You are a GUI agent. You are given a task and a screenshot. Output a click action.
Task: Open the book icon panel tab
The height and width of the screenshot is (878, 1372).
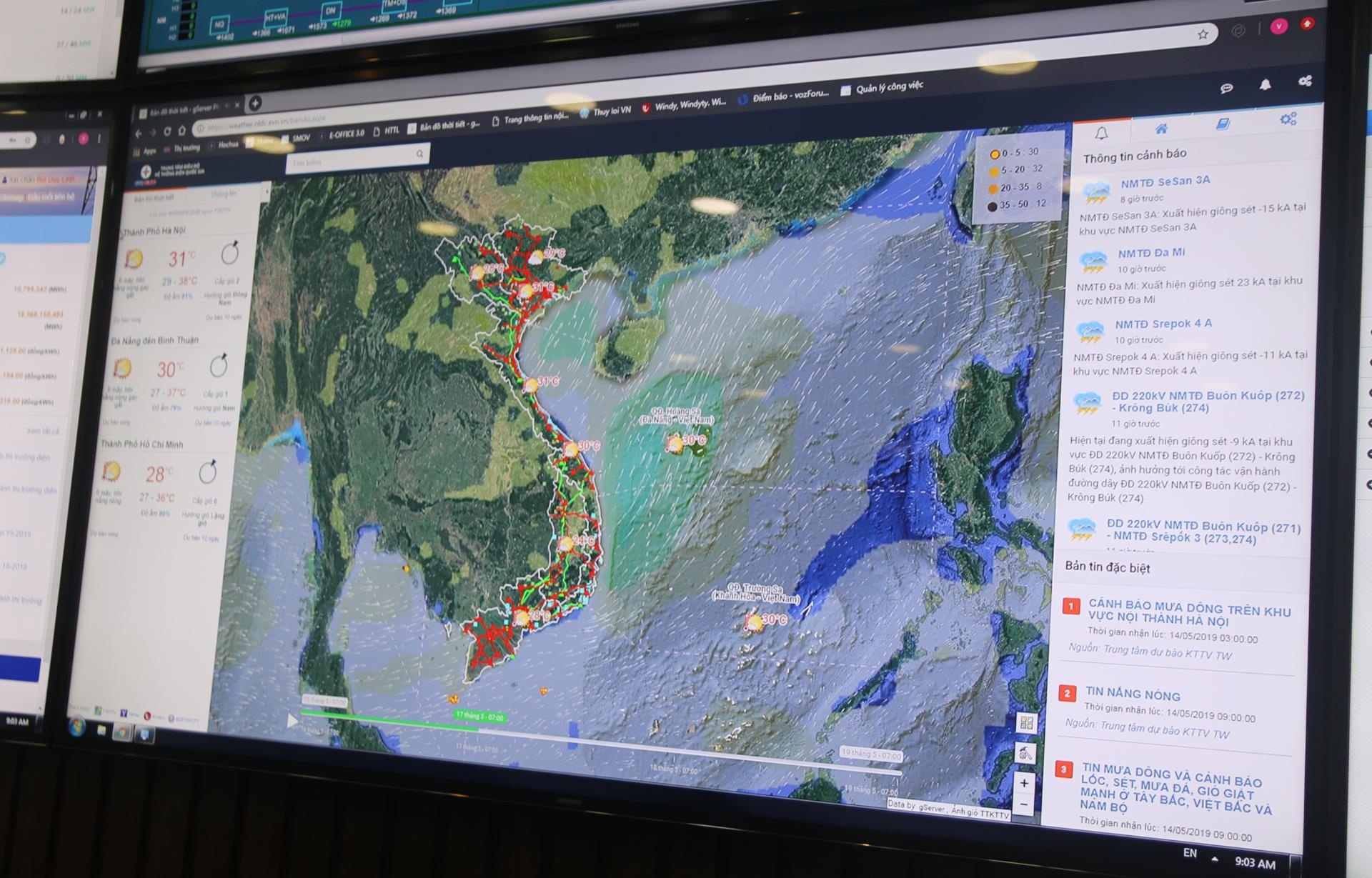click(x=1223, y=124)
